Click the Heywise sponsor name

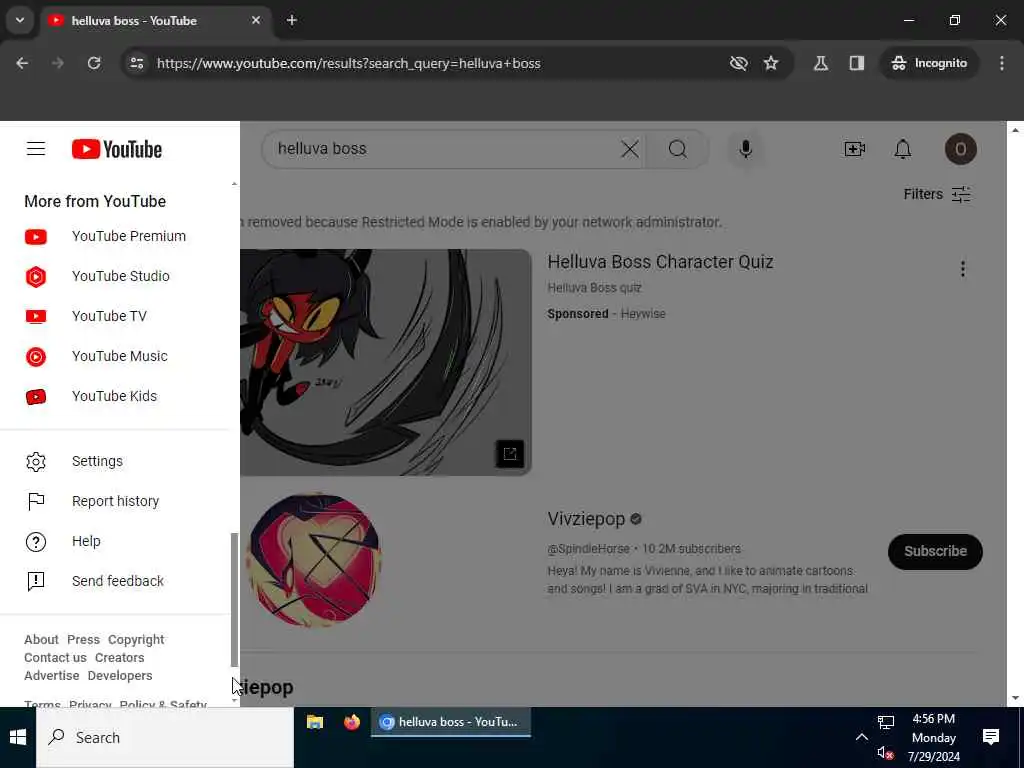tap(643, 313)
